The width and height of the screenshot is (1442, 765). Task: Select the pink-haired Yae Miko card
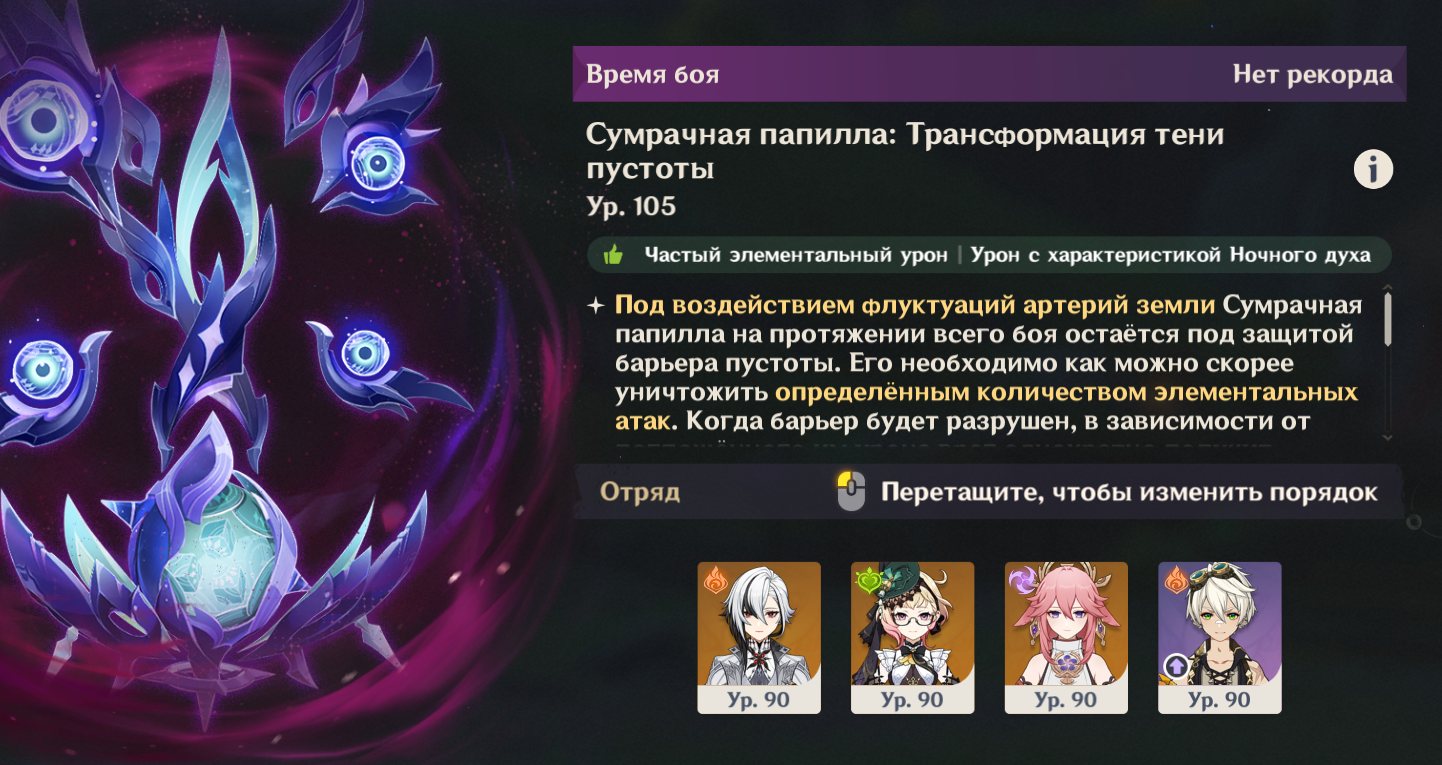pos(1066,638)
